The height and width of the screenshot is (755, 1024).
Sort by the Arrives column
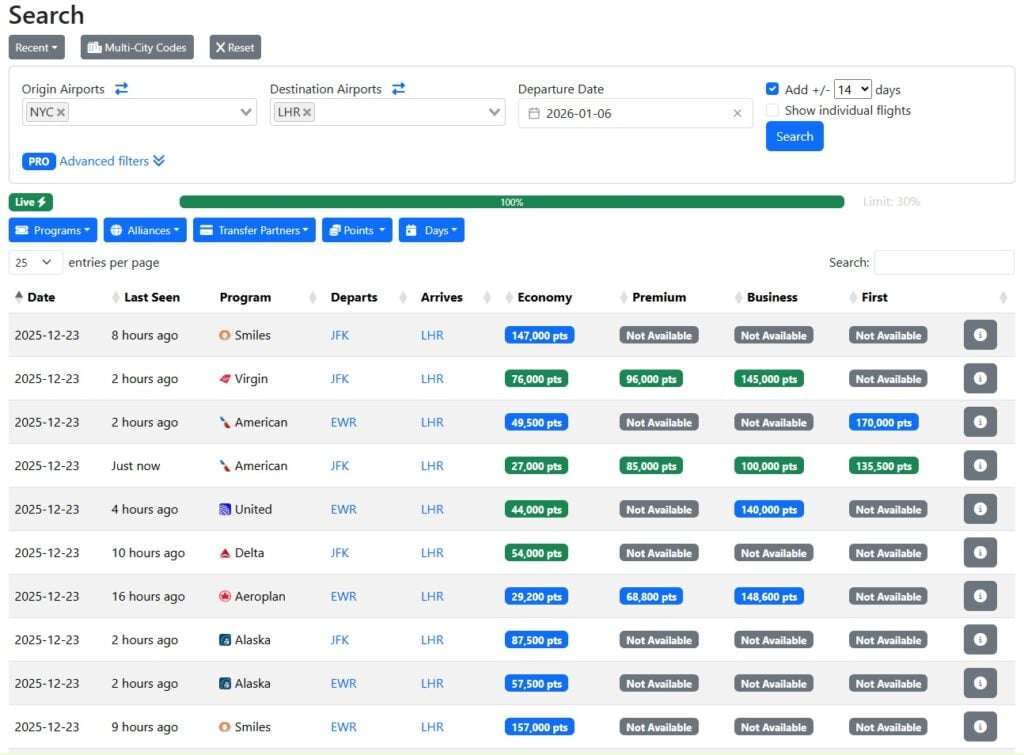click(441, 297)
